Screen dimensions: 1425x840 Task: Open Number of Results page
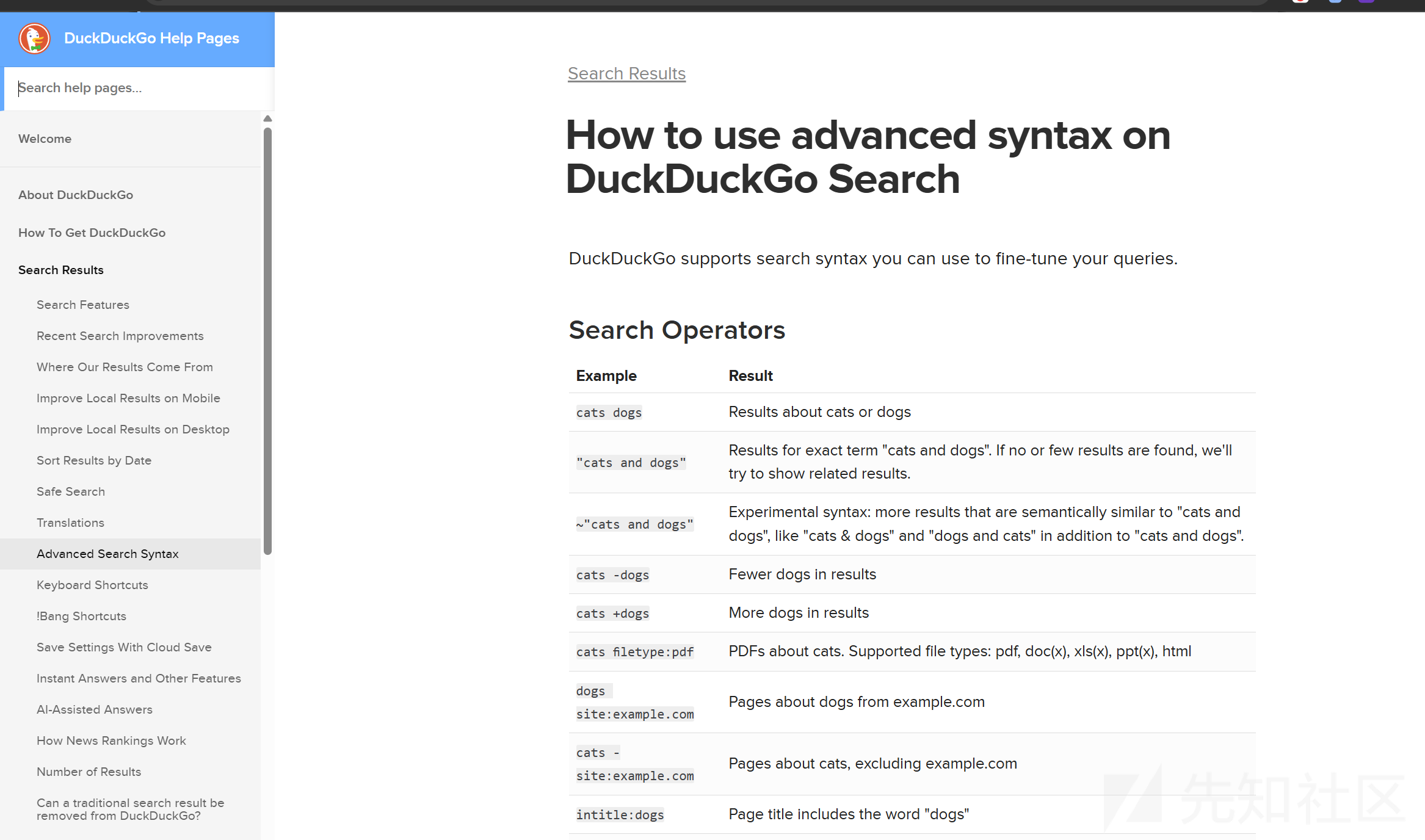coord(89,772)
